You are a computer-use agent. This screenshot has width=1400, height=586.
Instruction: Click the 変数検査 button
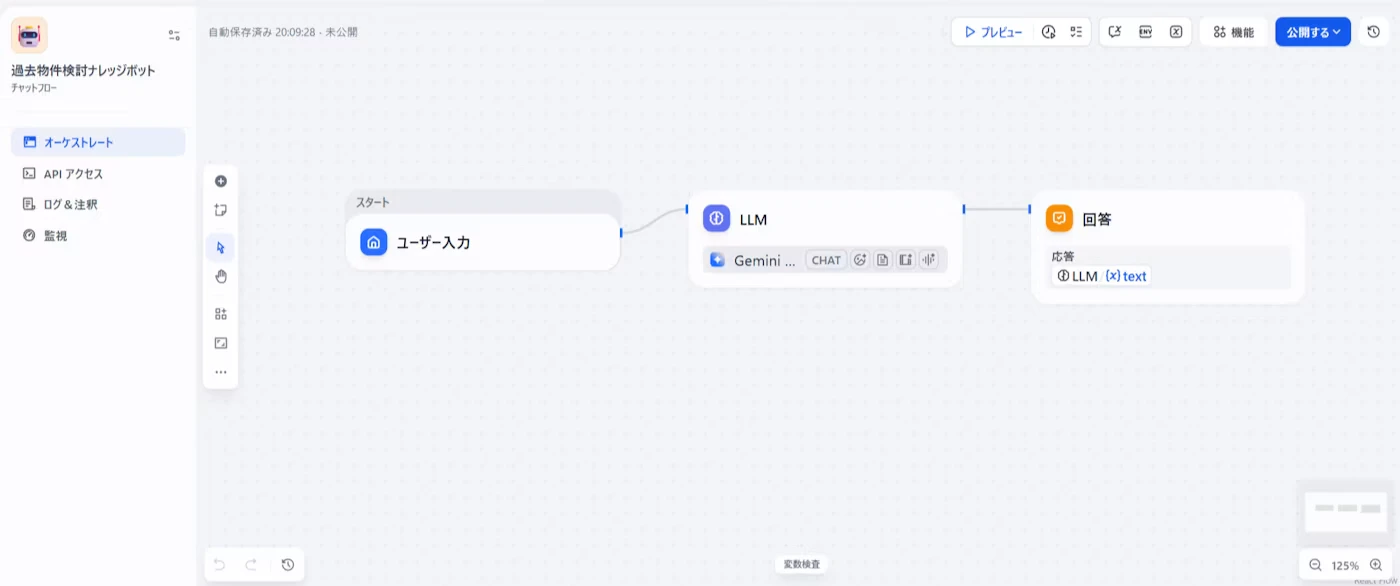pyautogui.click(x=801, y=565)
